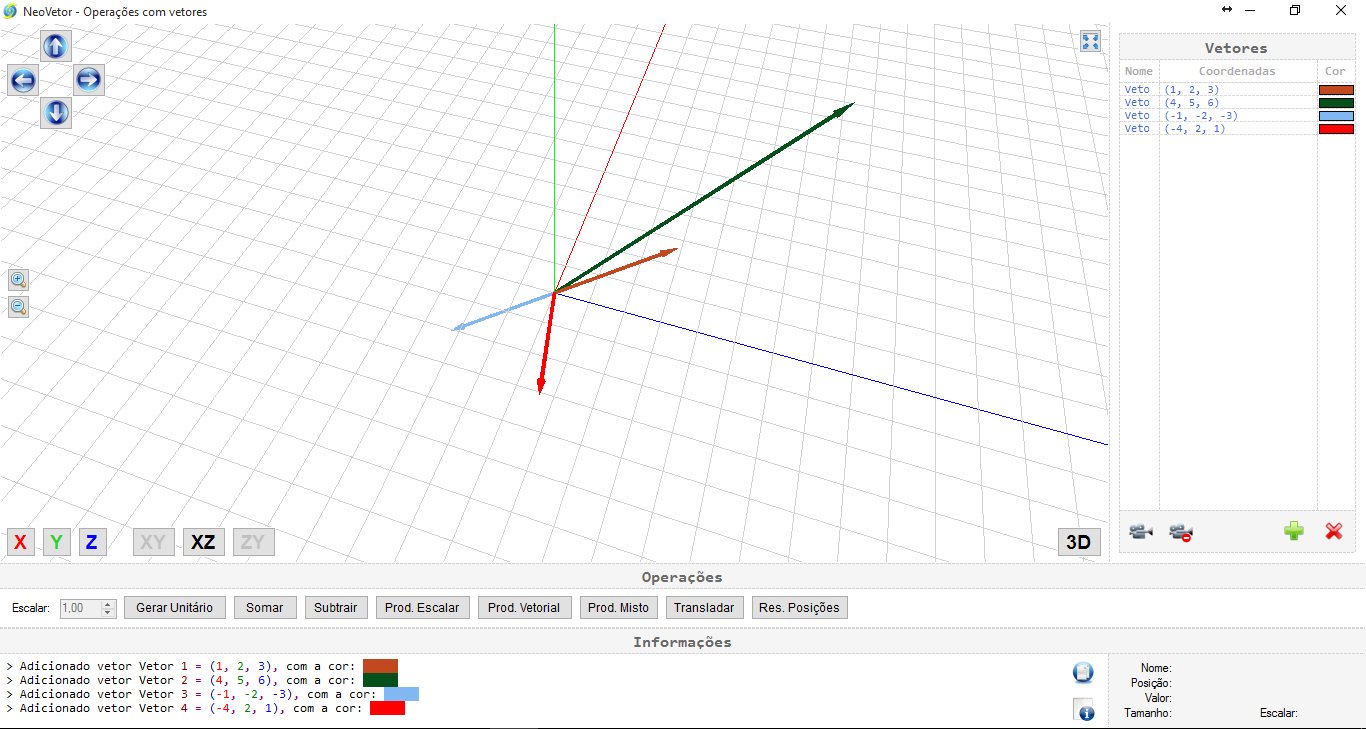Click the dark green swatch of vector (4, 5, 6)

[1336, 103]
